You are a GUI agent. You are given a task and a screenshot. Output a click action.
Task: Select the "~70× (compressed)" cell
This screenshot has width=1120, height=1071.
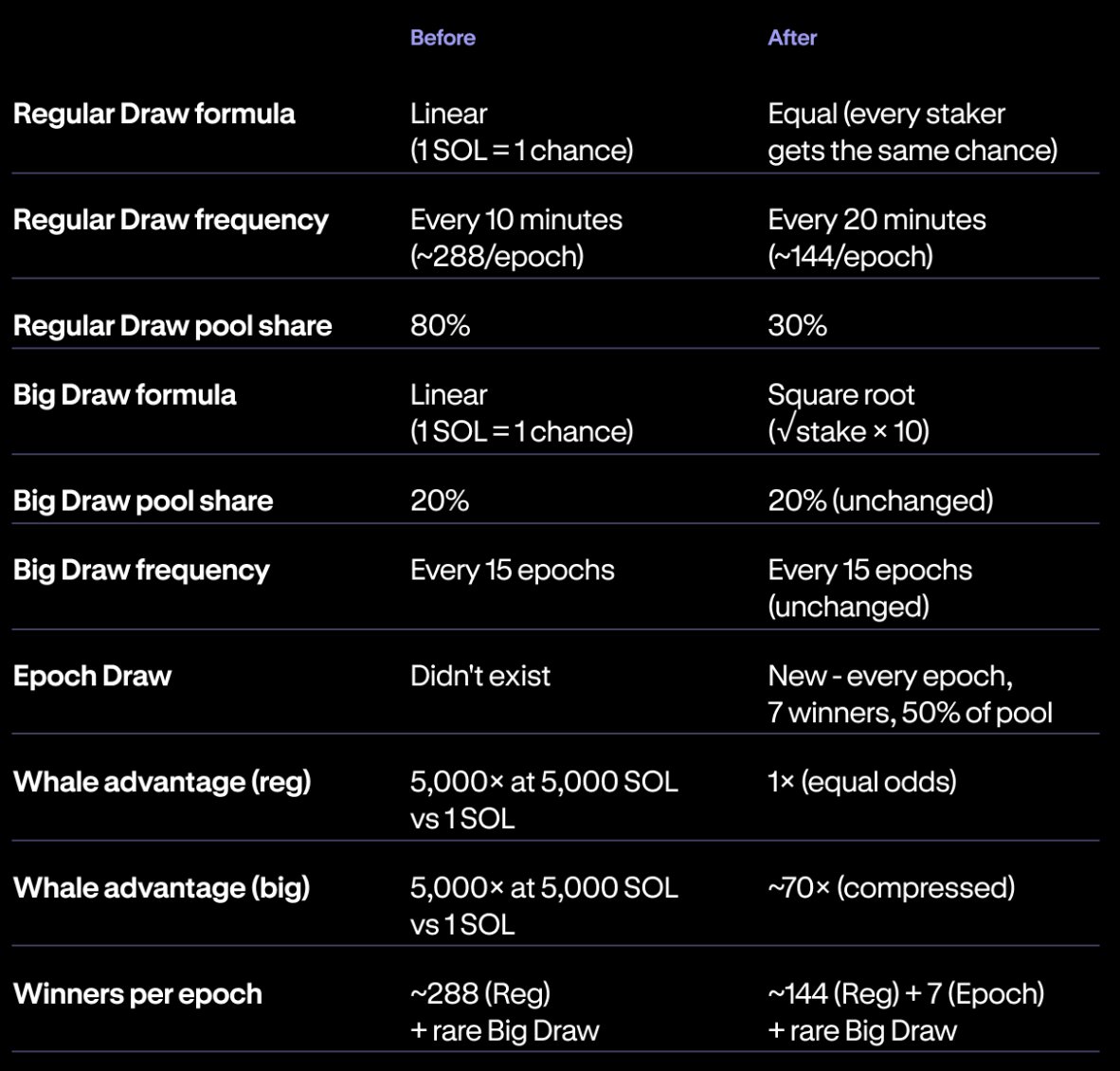click(x=891, y=888)
